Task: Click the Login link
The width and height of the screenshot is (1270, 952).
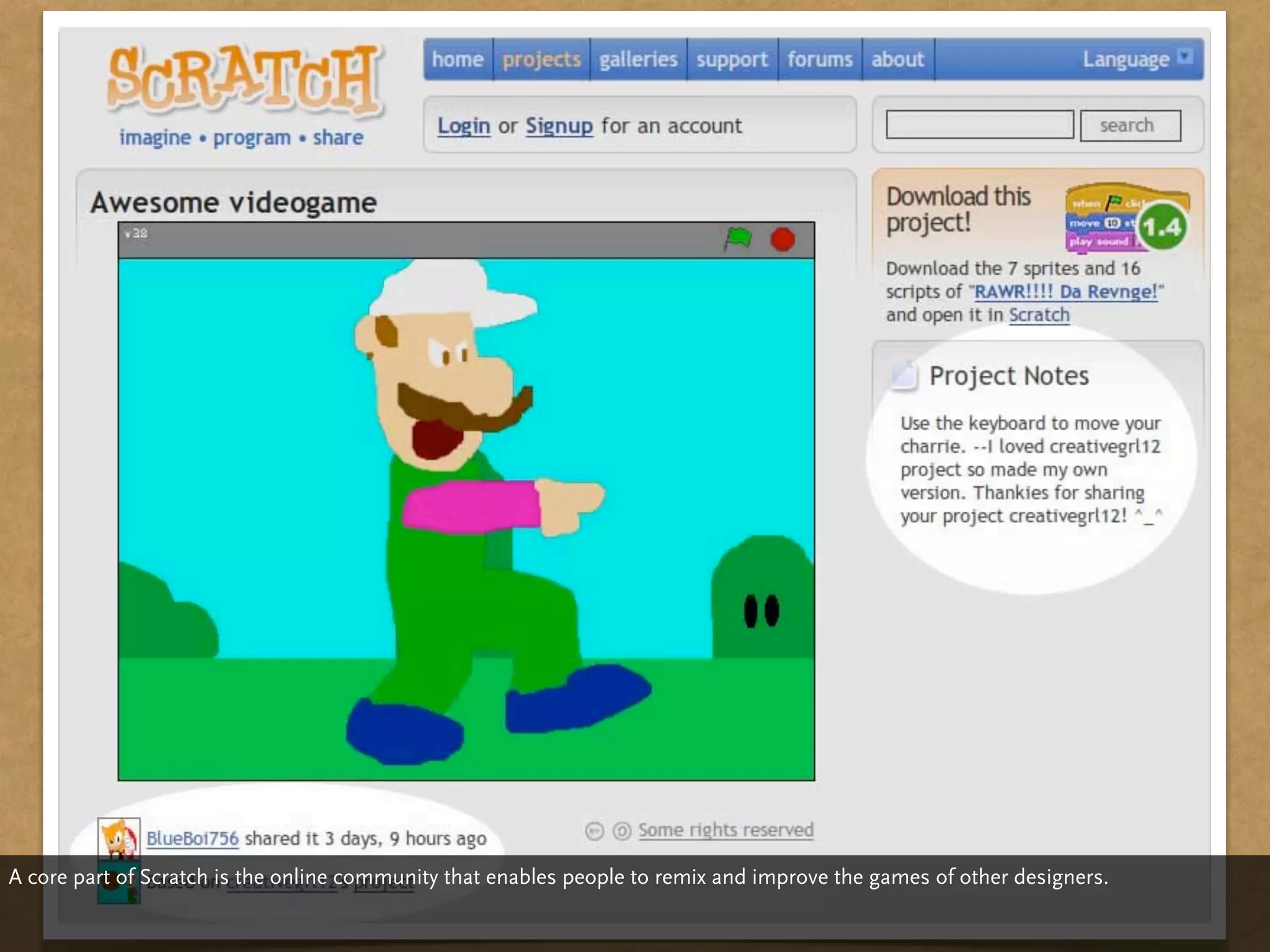Action: point(464,126)
